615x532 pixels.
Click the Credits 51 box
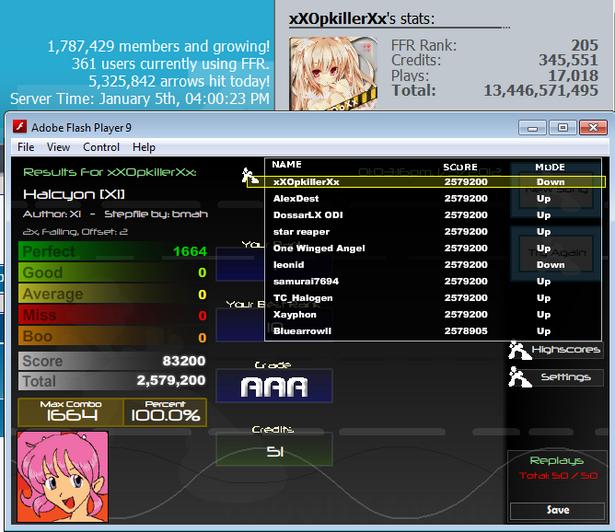pos(274,450)
